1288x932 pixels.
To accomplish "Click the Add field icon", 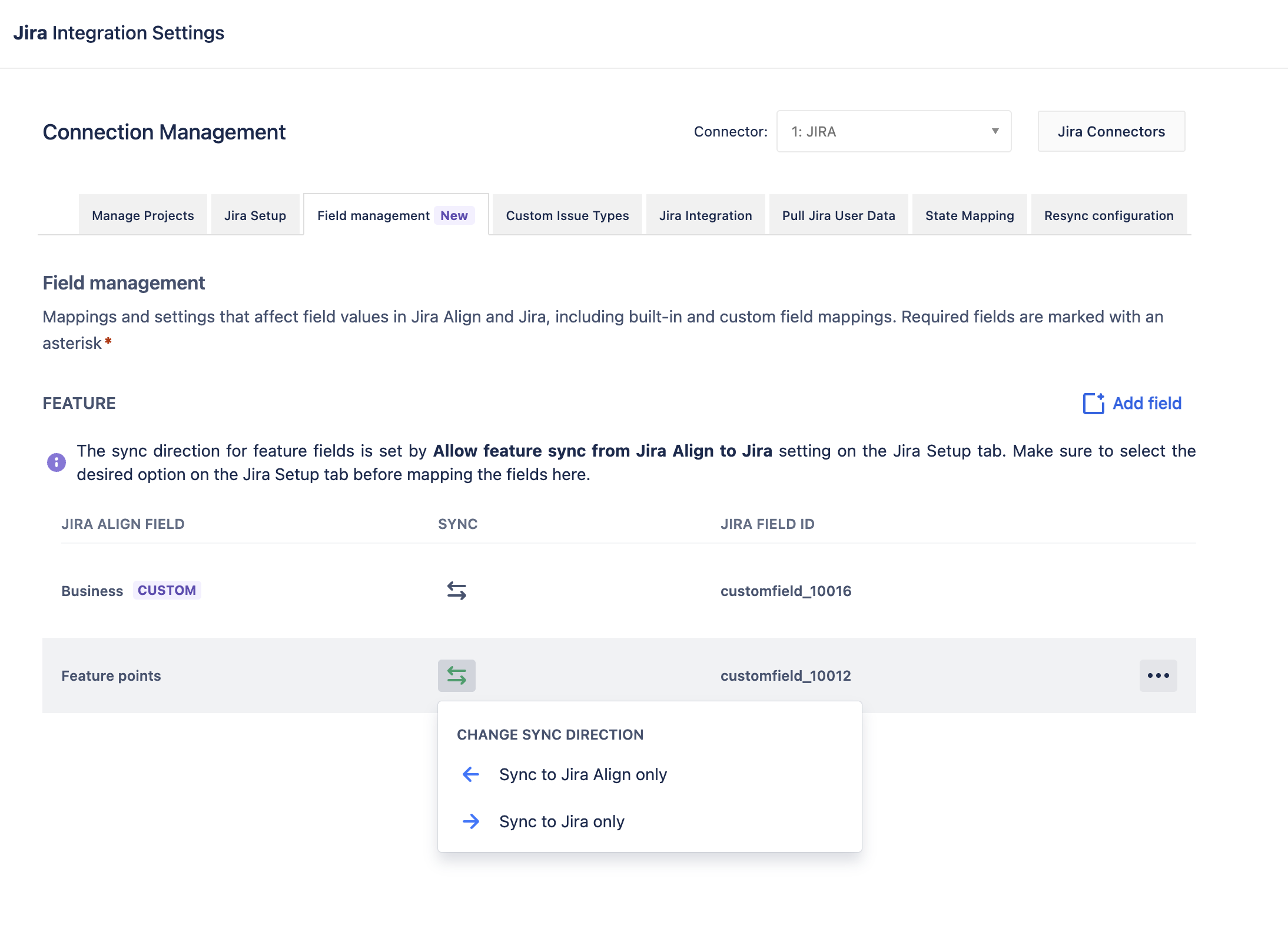I will [1093, 404].
